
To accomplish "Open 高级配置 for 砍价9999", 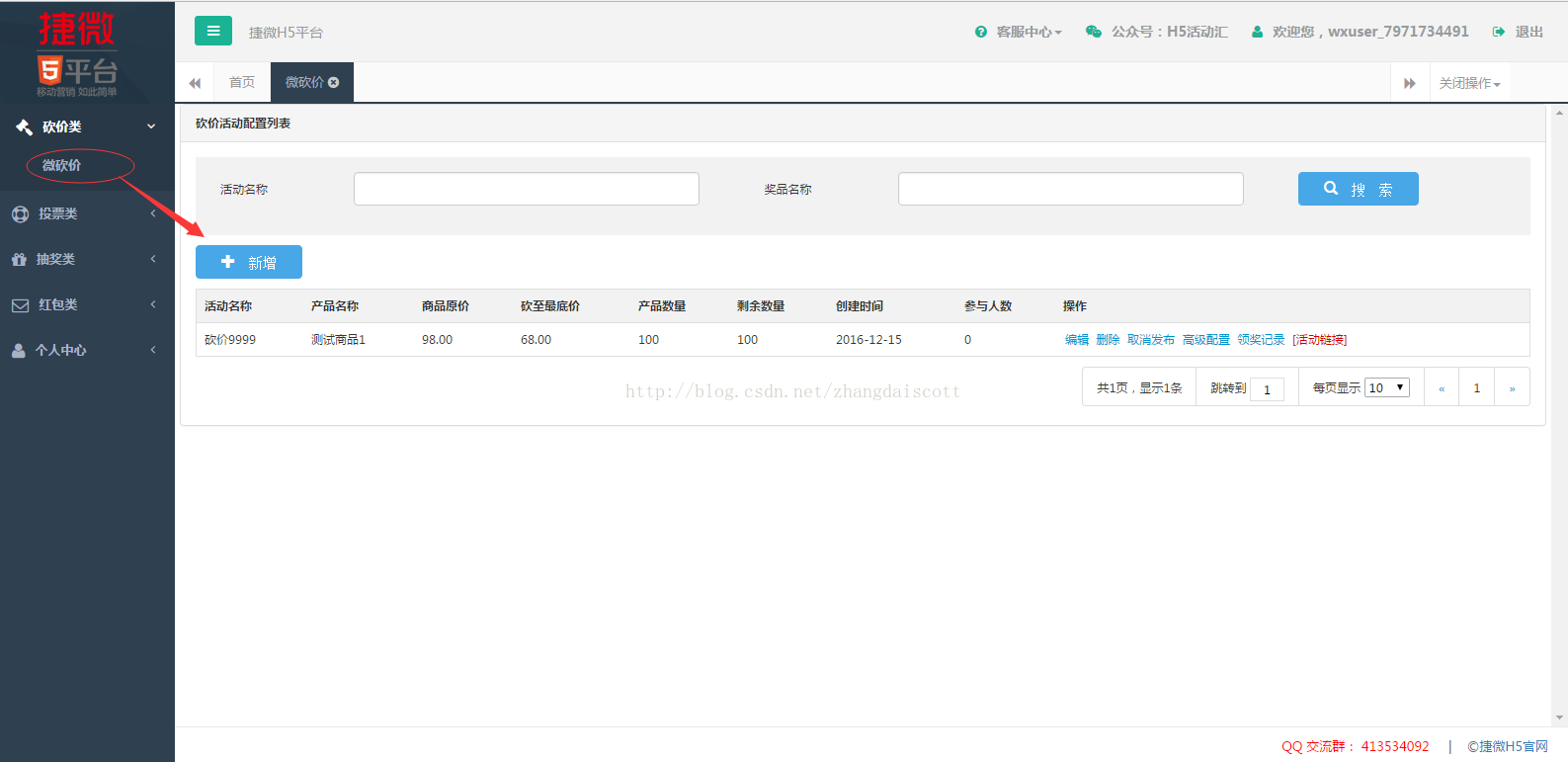I will click(x=1206, y=340).
